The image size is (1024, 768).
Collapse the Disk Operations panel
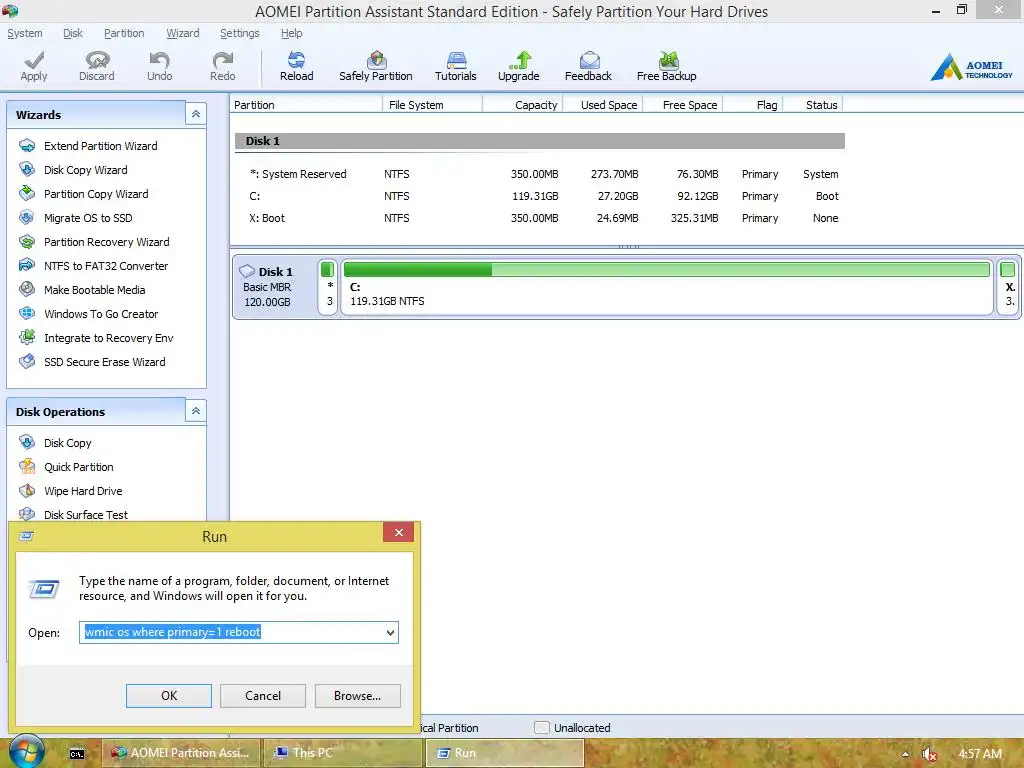tap(195, 411)
